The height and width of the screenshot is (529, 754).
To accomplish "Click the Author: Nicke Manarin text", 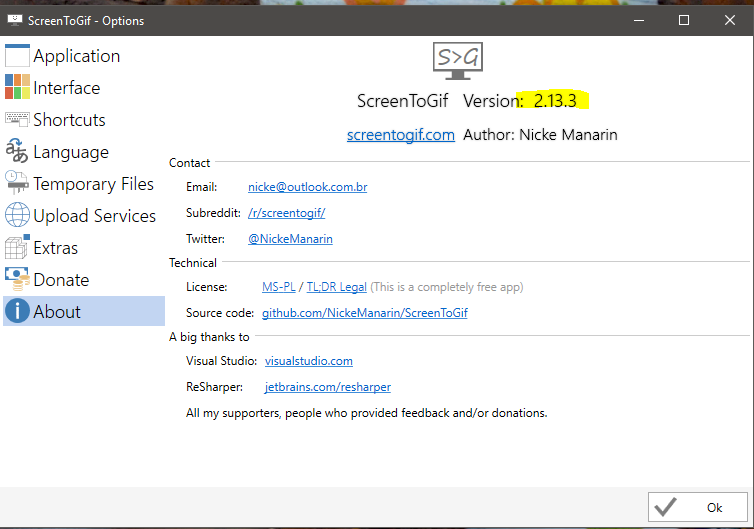I will [x=540, y=135].
